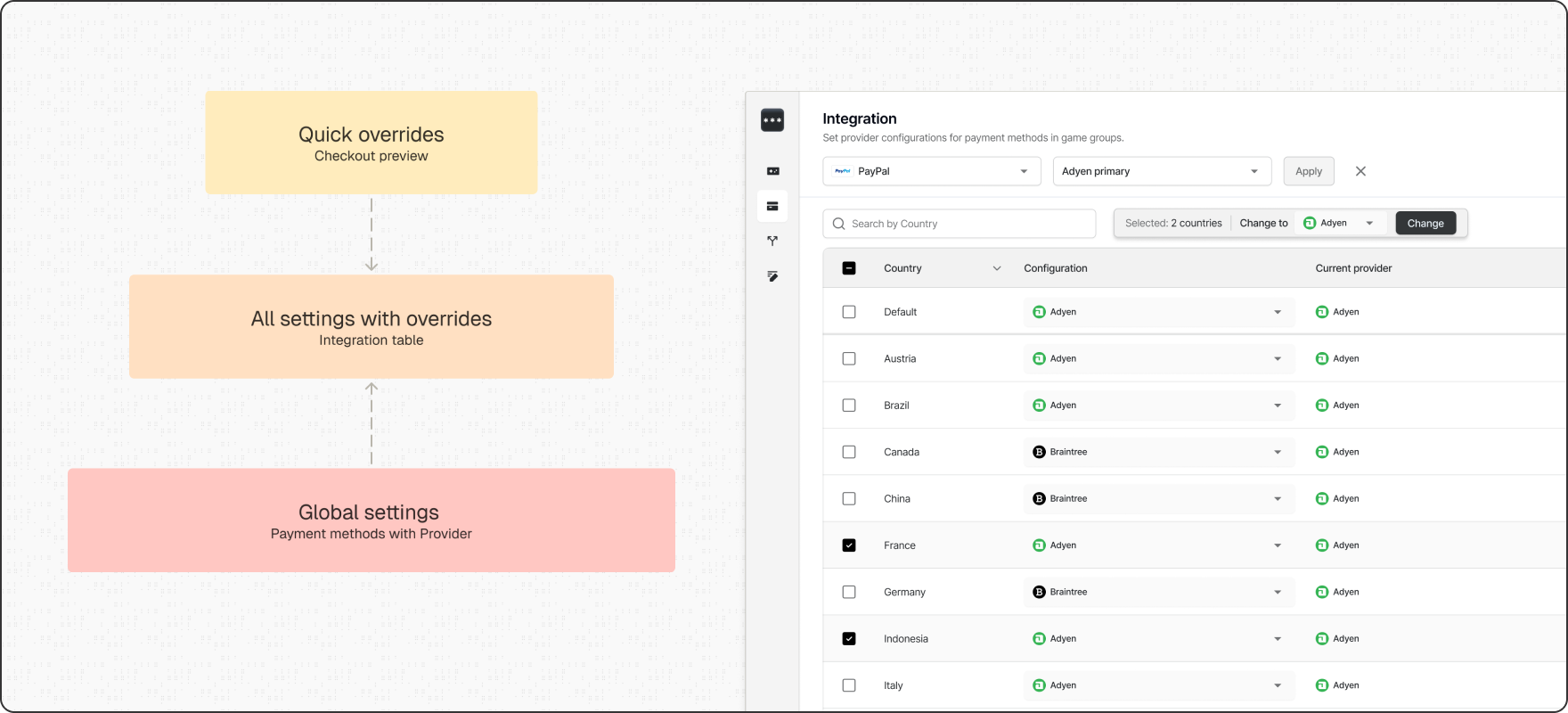Check the Default row checkbox

click(x=849, y=312)
